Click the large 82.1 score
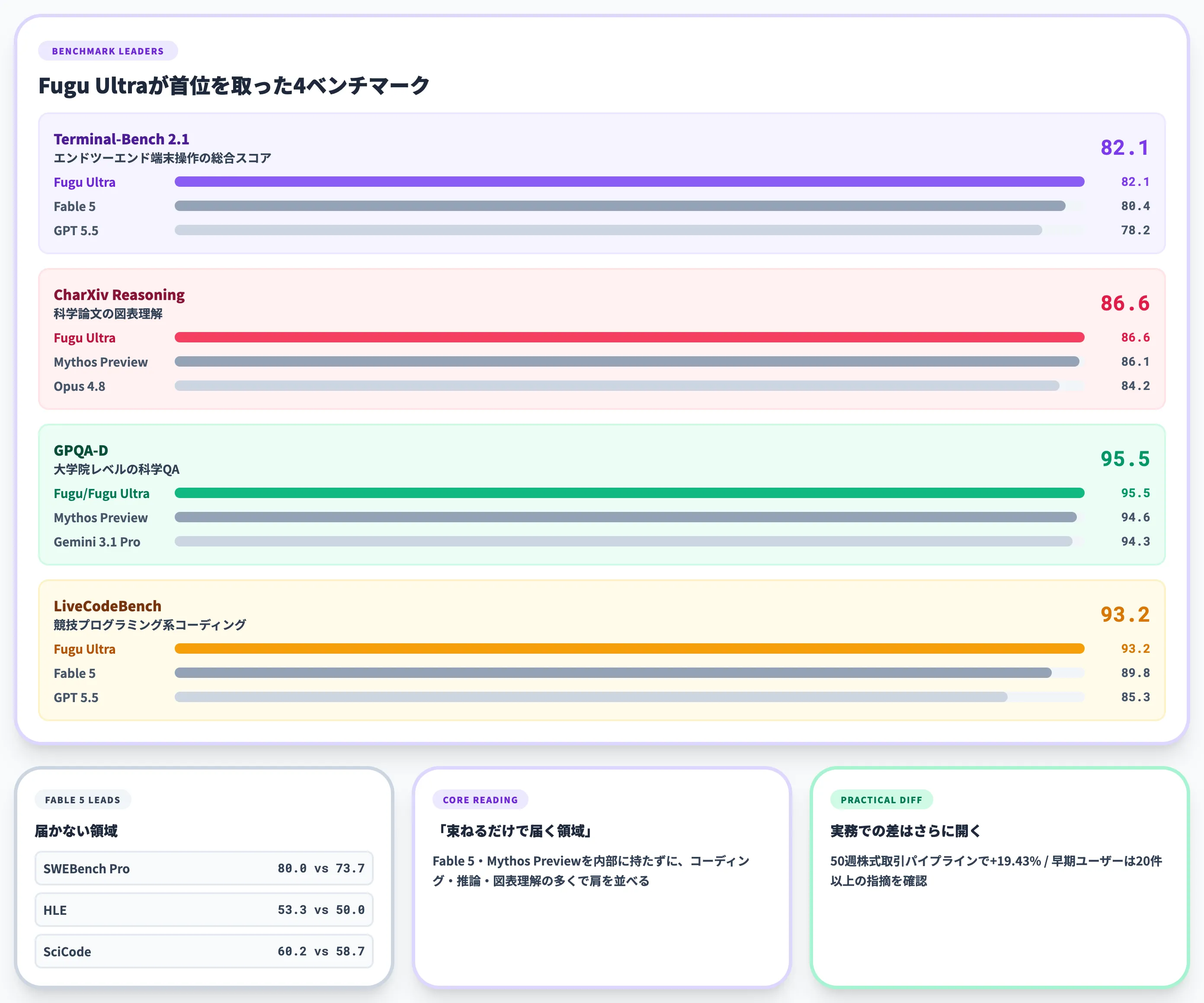 click(1125, 148)
